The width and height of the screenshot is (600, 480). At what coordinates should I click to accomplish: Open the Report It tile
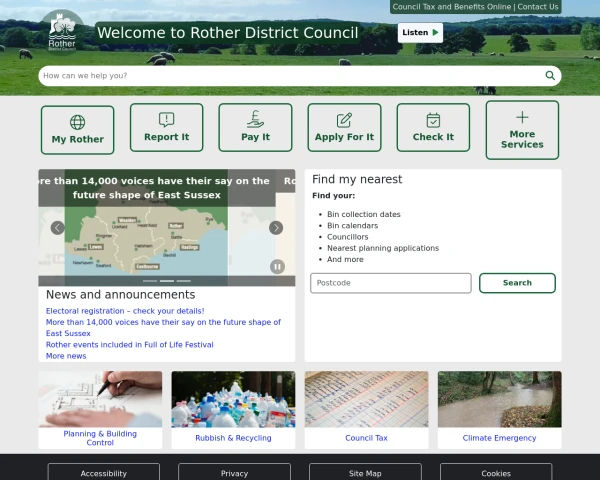point(166,128)
